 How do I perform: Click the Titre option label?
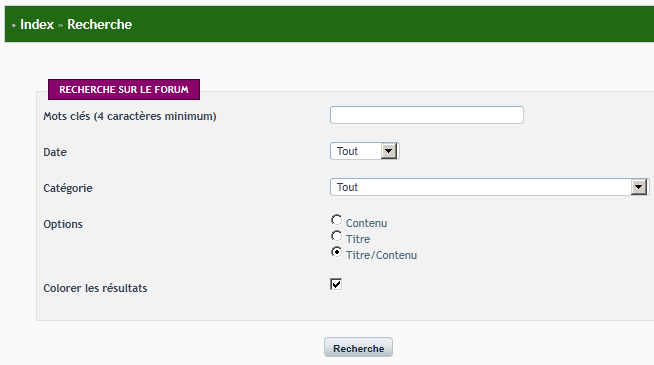point(358,239)
